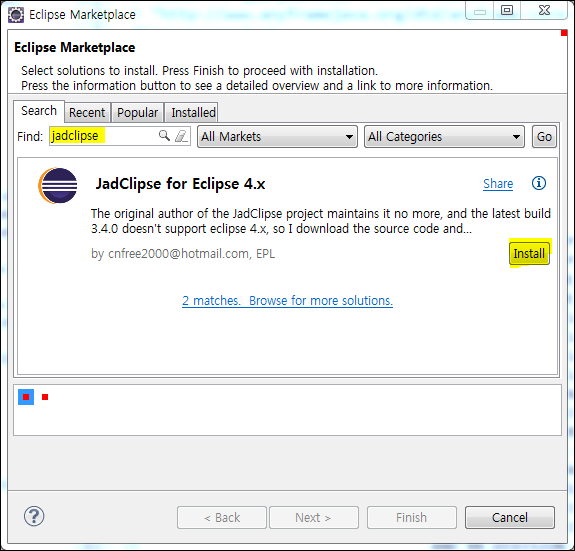Select the JadClipse for Eclipse 4.x title

coord(180,184)
